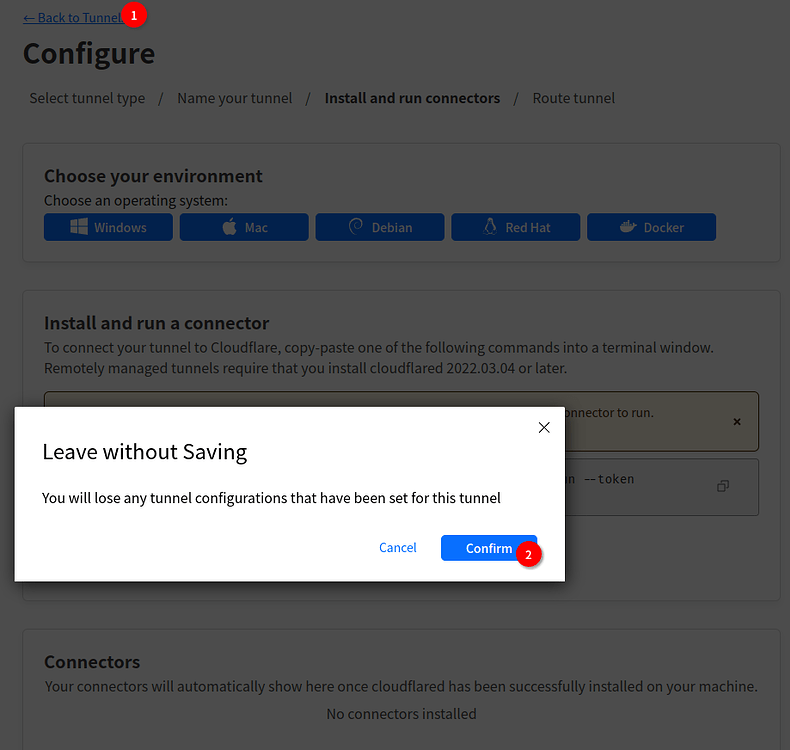
Task: Go to Name your tunnel step
Action: (235, 98)
